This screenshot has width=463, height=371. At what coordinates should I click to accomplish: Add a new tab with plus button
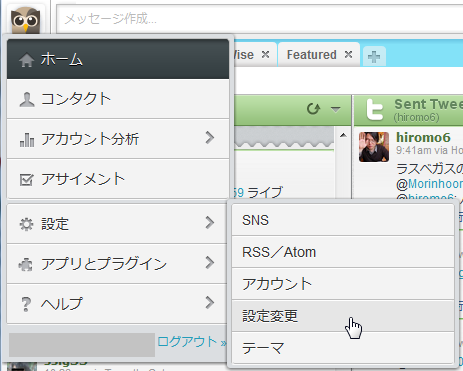tap(374, 57)
